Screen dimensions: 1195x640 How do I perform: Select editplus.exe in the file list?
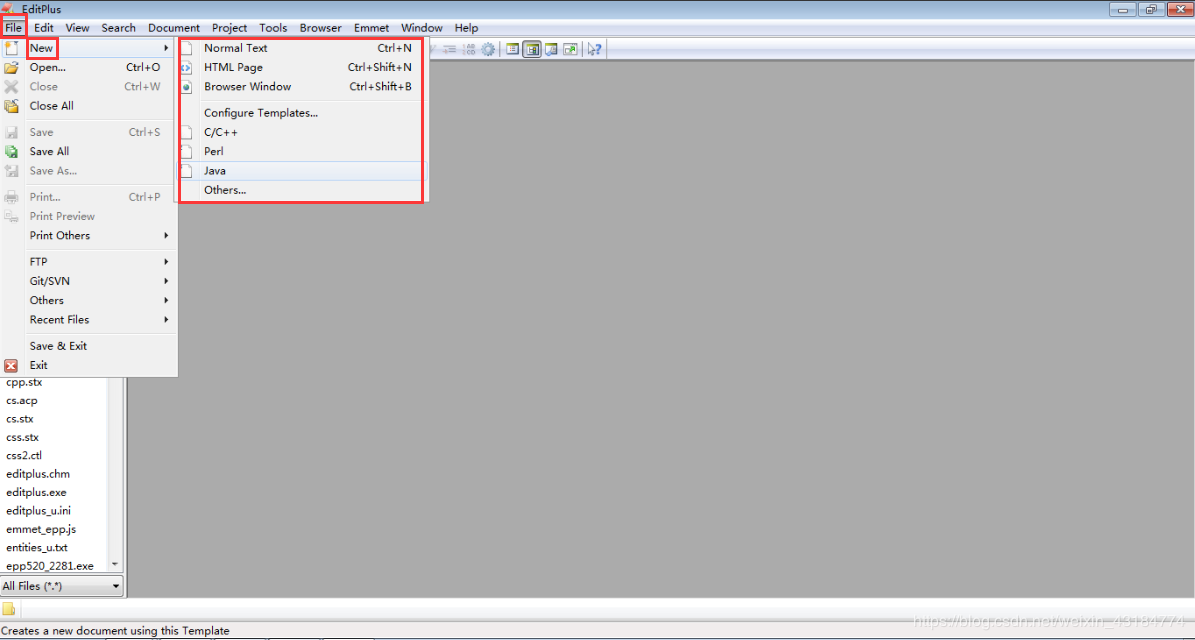pyautogui.click(x=36, y=492)
